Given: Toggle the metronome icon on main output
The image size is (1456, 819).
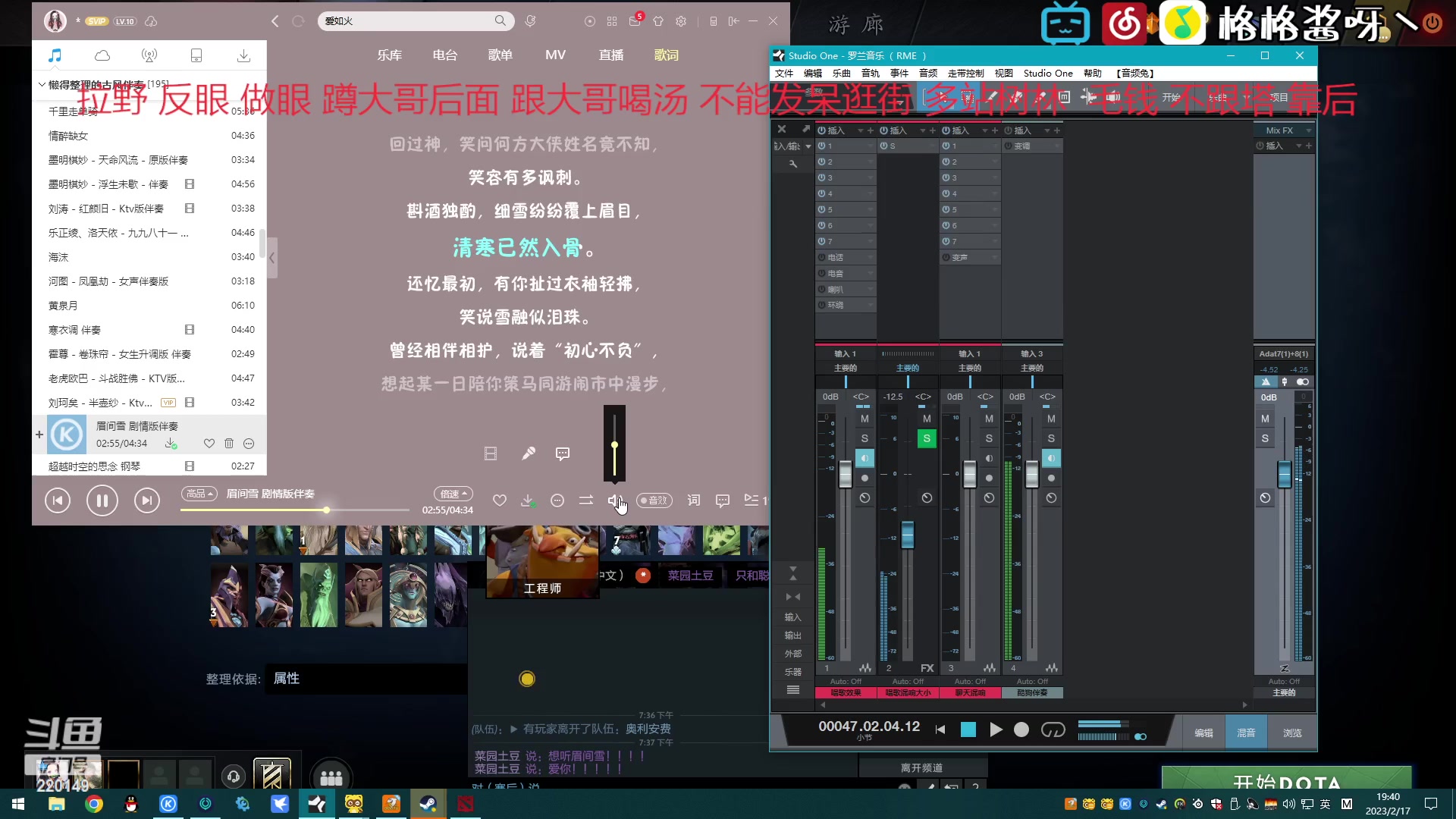Looking at the screenshot, I should click(1266, 382).
